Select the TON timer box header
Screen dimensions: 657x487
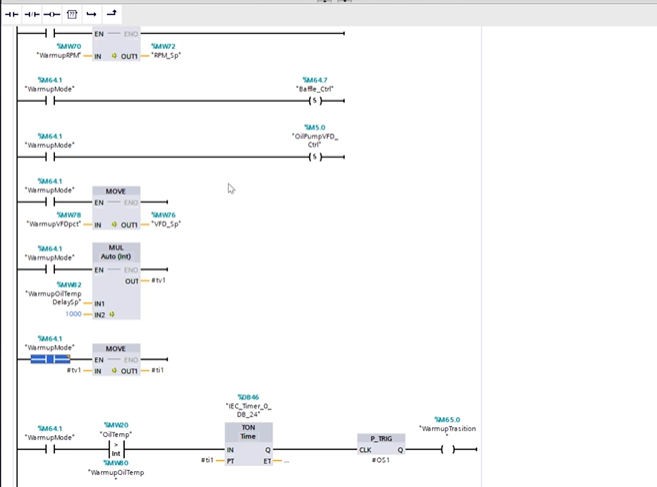click(248, 427)
